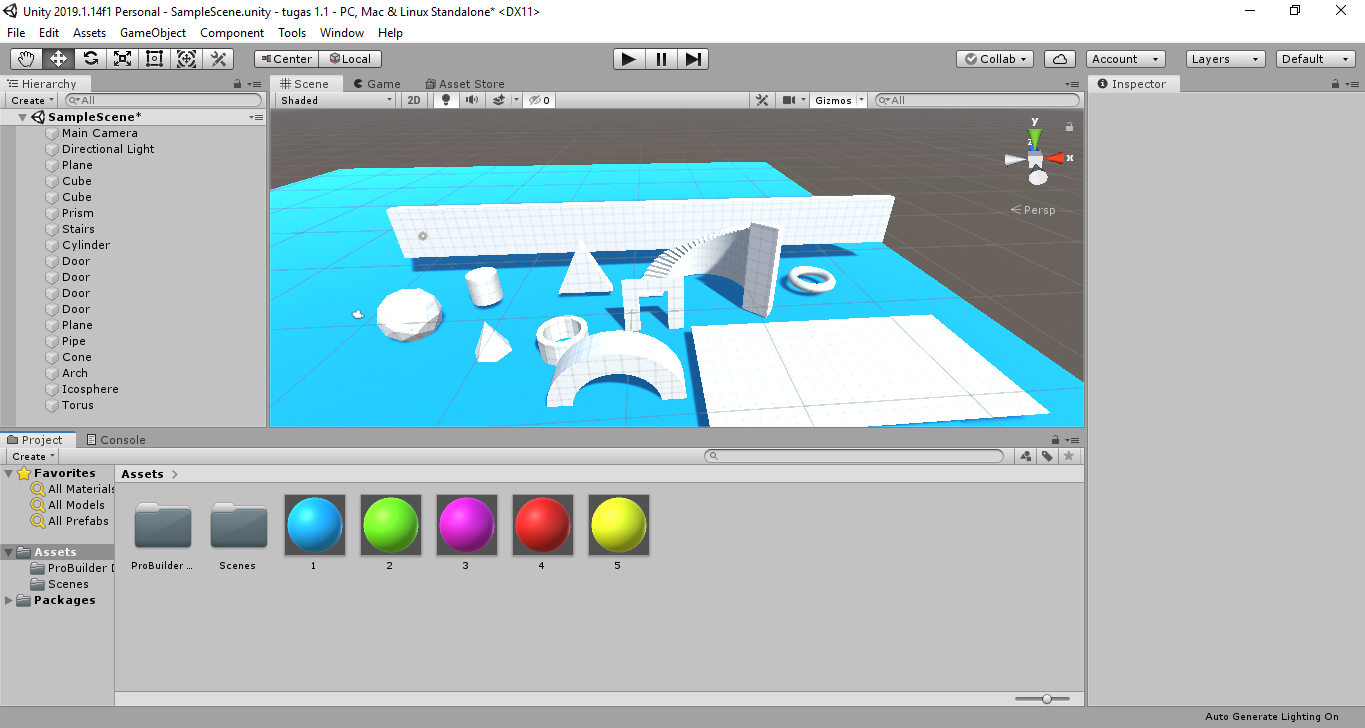
Task: Open Unity cloud services
Action: pyautogui.click(x=1059, y=58)
